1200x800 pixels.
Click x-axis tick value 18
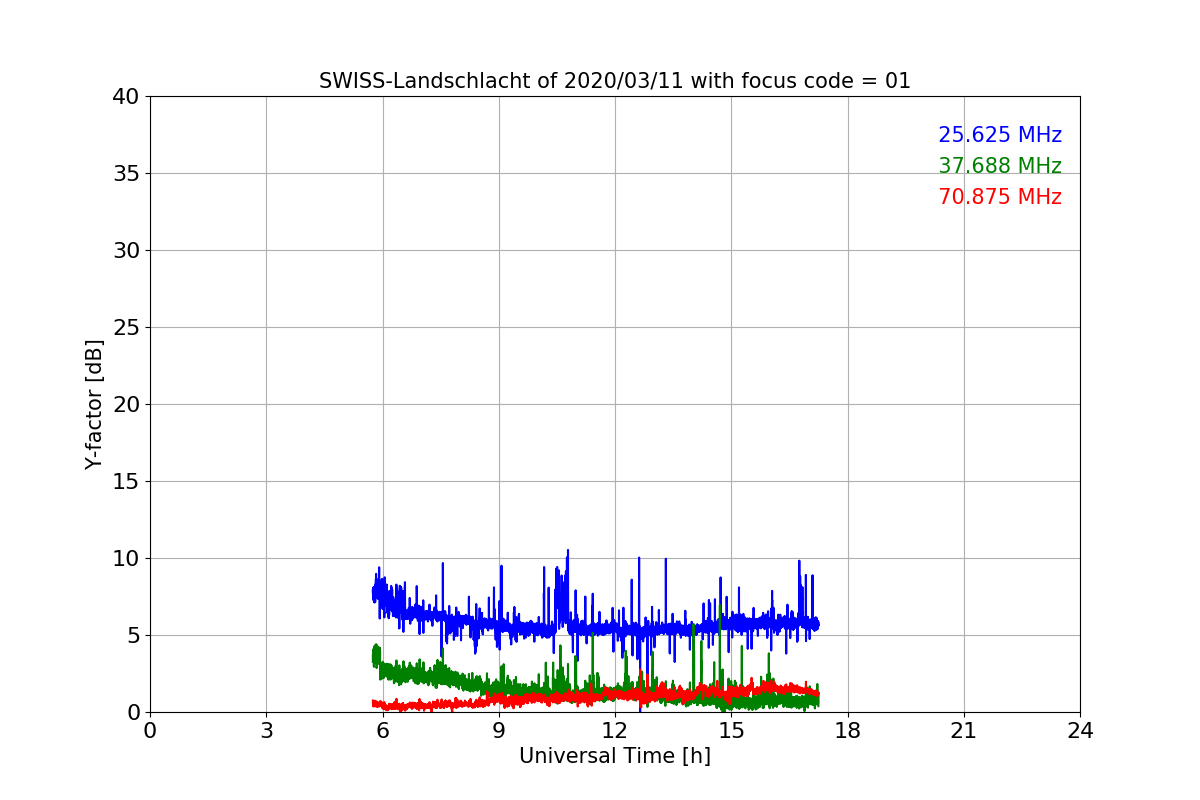(848, 731)
